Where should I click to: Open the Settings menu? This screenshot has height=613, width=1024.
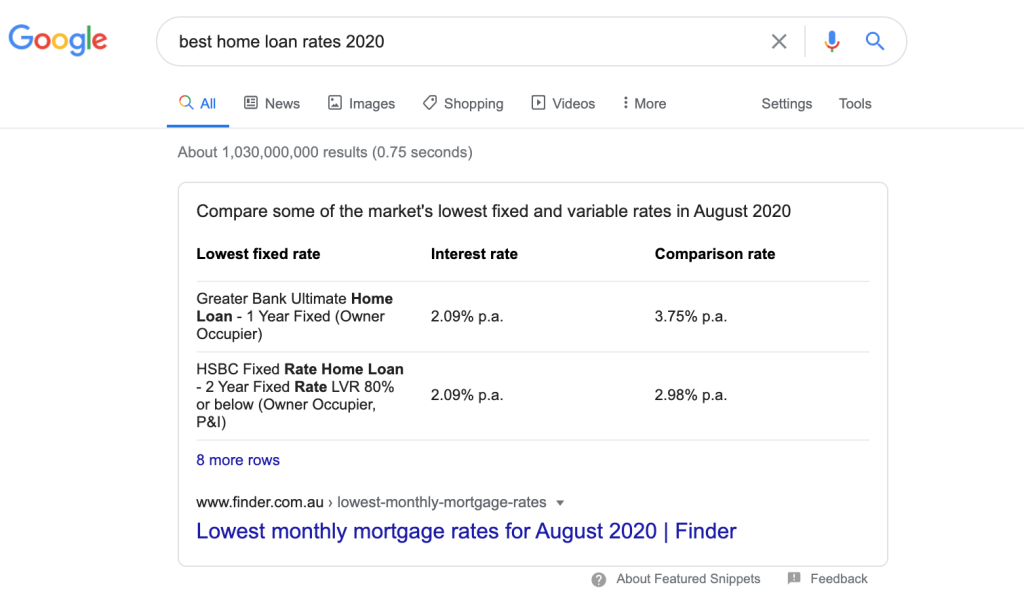(786, 103)
